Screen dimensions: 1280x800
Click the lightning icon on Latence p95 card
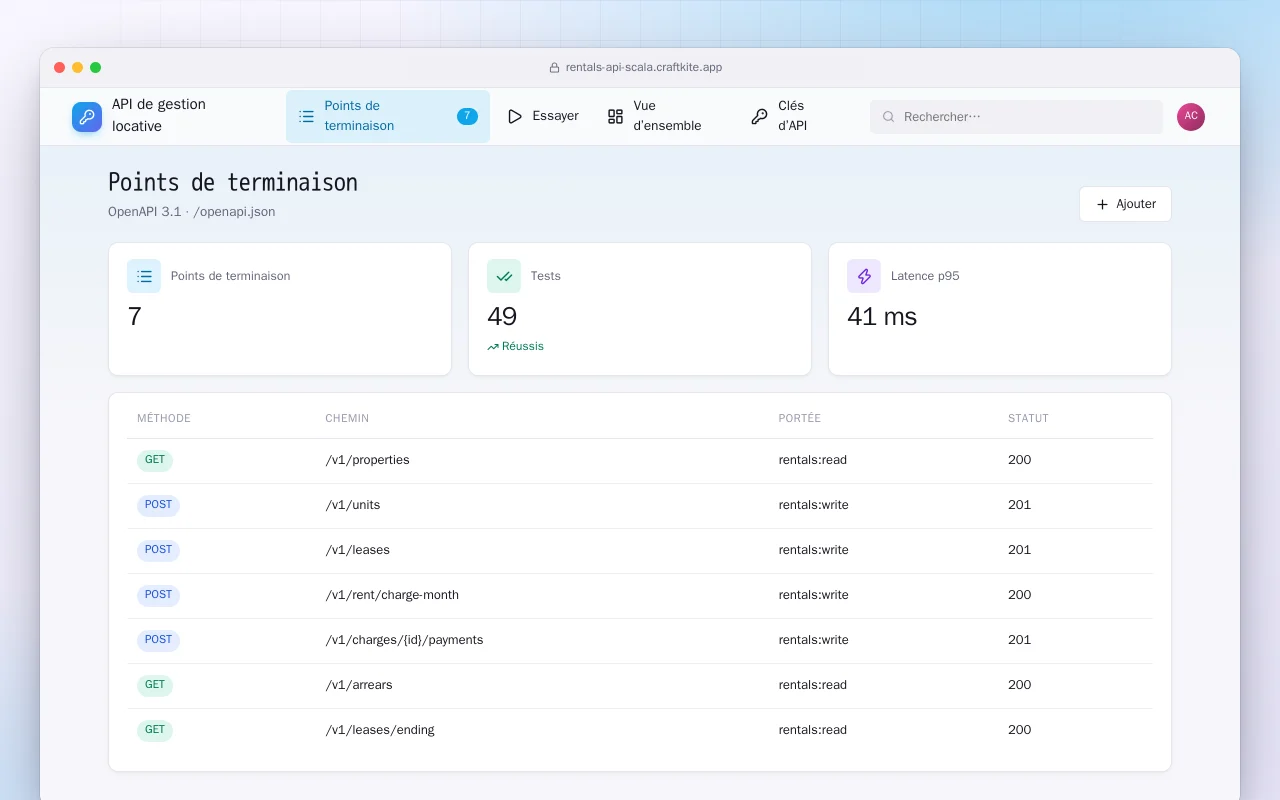864,276
